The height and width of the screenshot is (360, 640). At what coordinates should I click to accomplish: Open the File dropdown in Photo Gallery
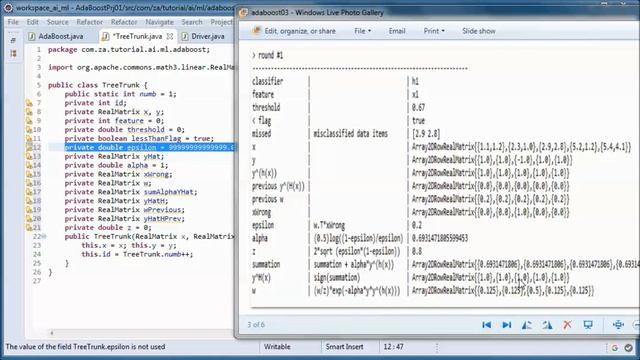point(363,31)
